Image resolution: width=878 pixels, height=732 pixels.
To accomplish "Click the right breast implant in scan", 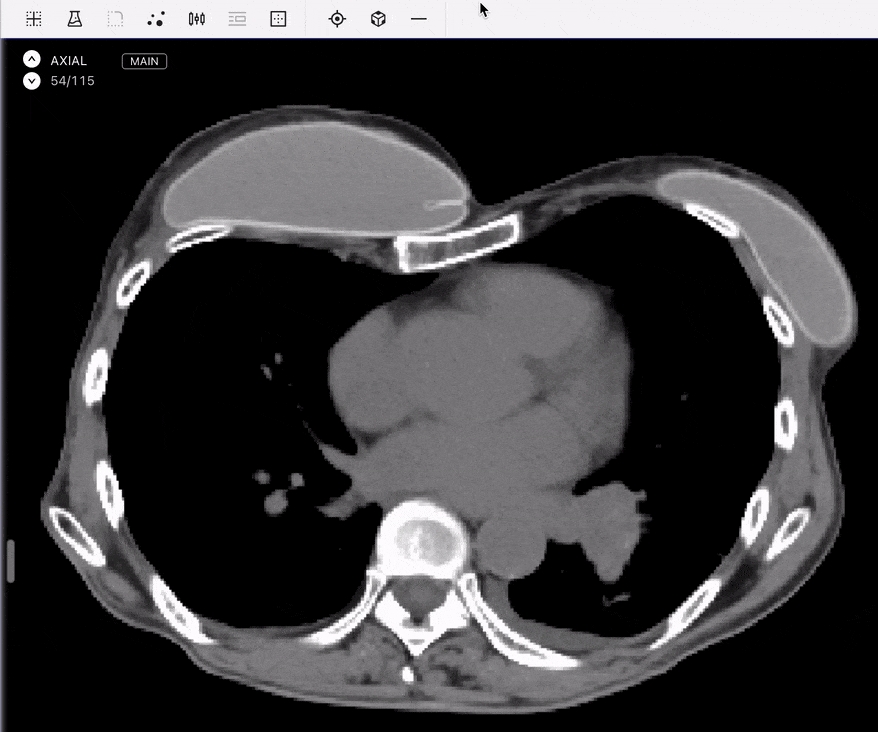I will 310,182.
